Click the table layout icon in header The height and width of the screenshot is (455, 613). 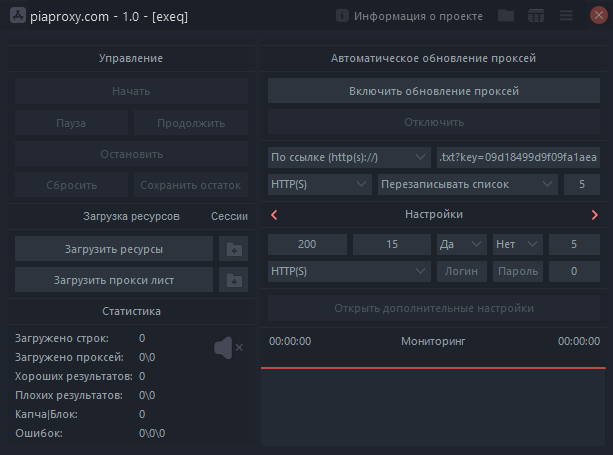pos(536,16)
